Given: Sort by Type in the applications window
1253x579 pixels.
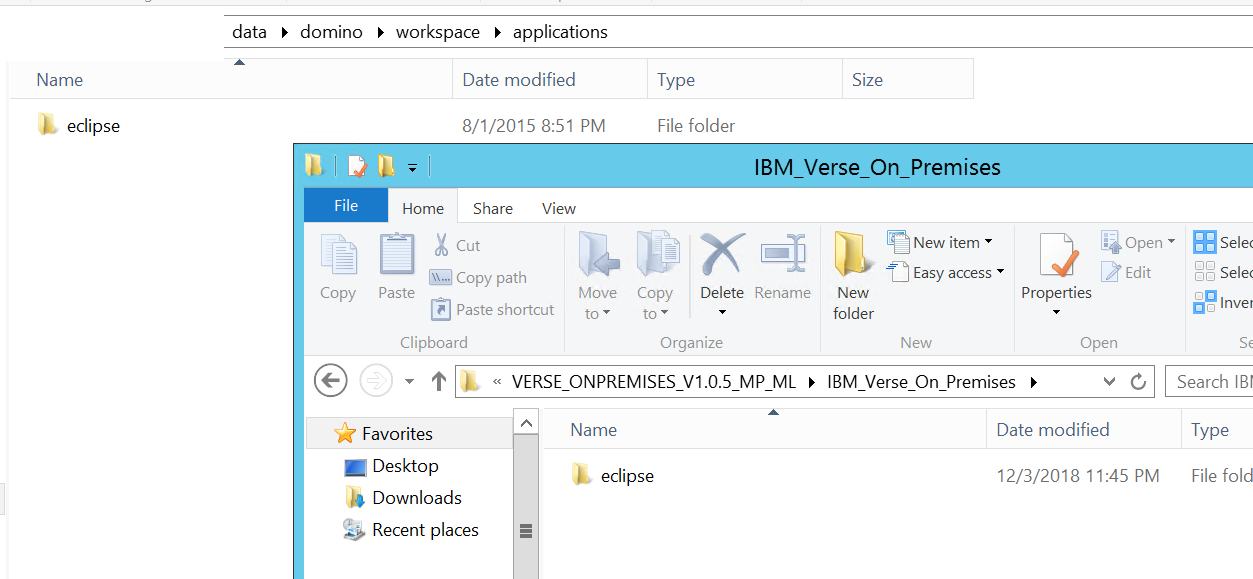Looking at the screenshot, I should (744, 80).
